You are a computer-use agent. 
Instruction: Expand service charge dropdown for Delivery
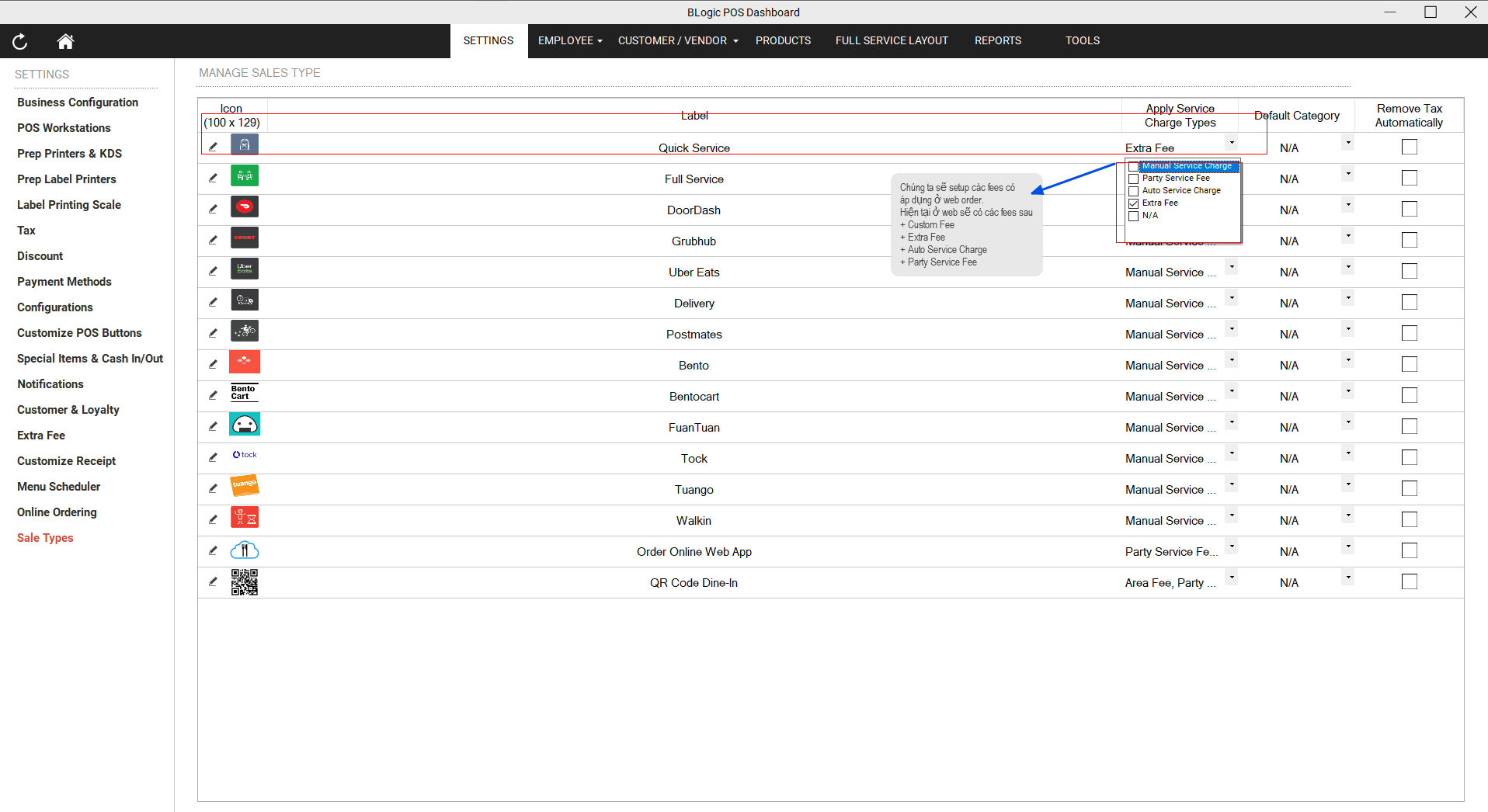pos(1231,298)
